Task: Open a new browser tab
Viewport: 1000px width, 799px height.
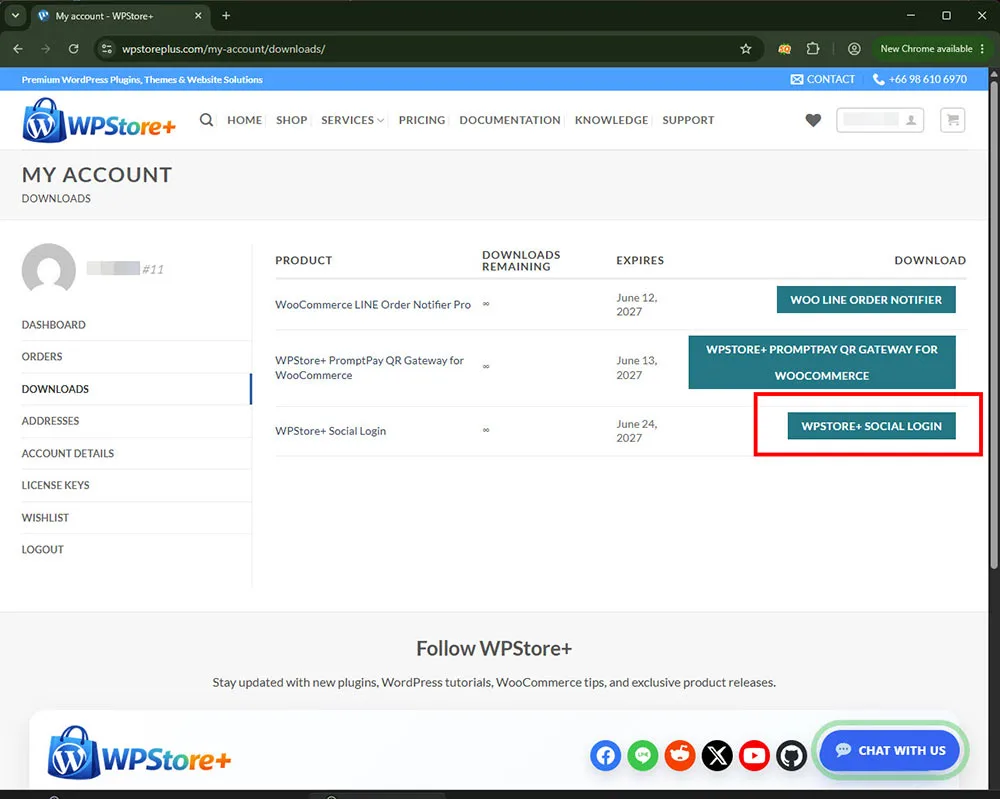Action: pyautogui.click(x=226, y=16)
